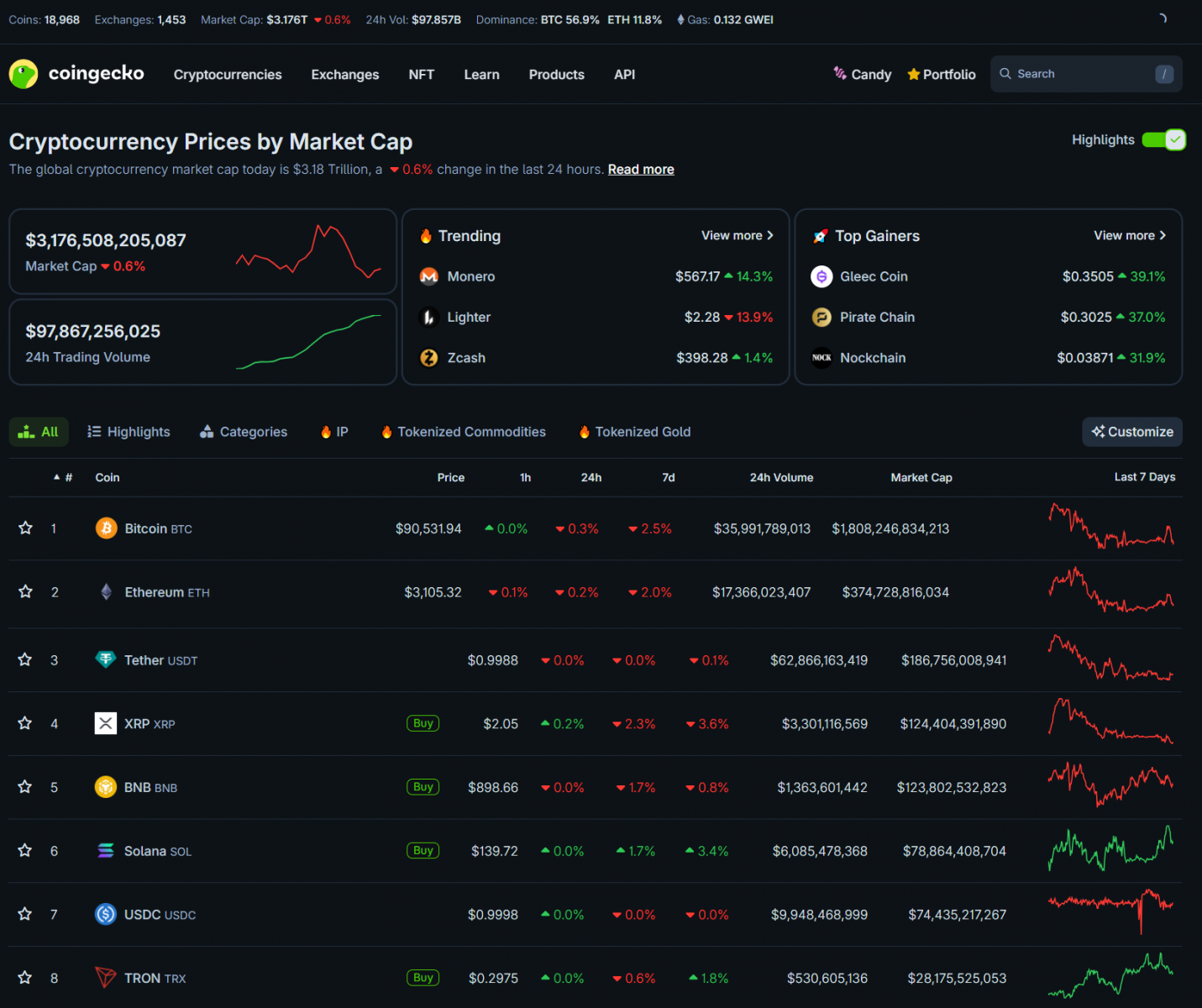Favorite Bitcoin with its star icon

tap(25, 528)
